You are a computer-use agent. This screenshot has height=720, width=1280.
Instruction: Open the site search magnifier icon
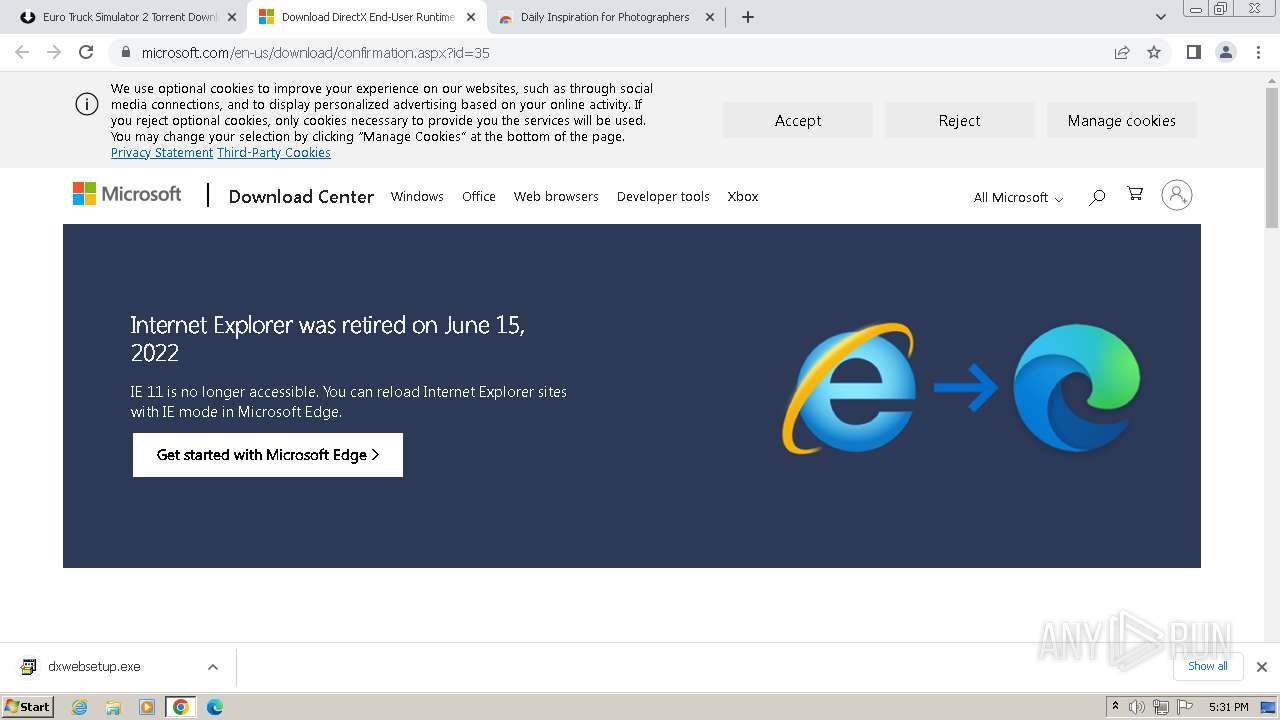point(1097,197)
